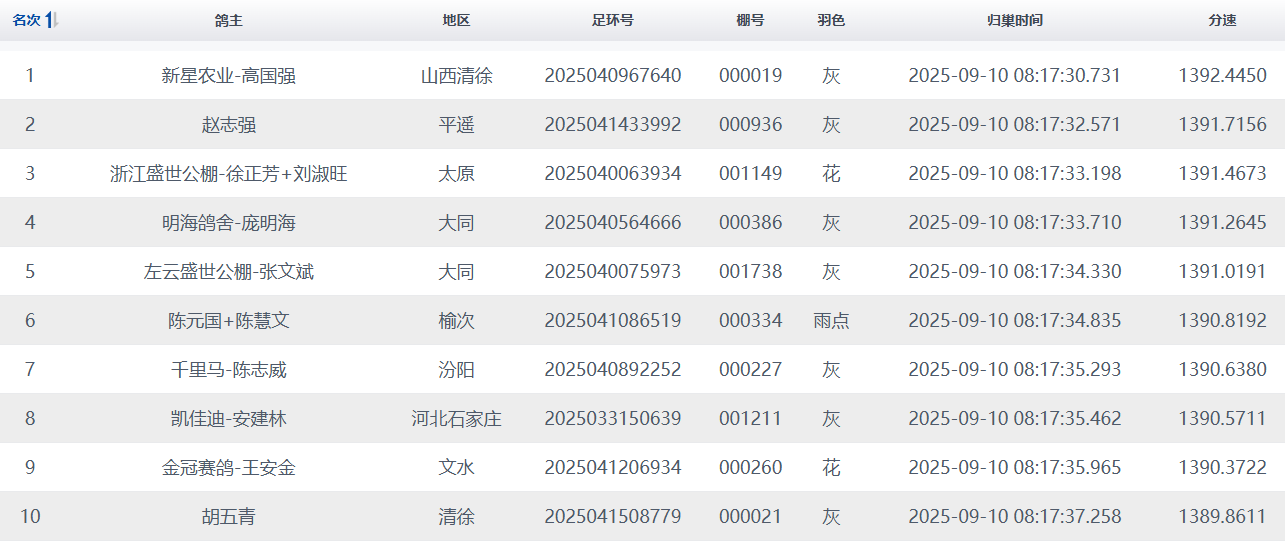Click region 河北石家庄 in row 8
This screenshot has height=541, width=1285.
click(456, 419)
